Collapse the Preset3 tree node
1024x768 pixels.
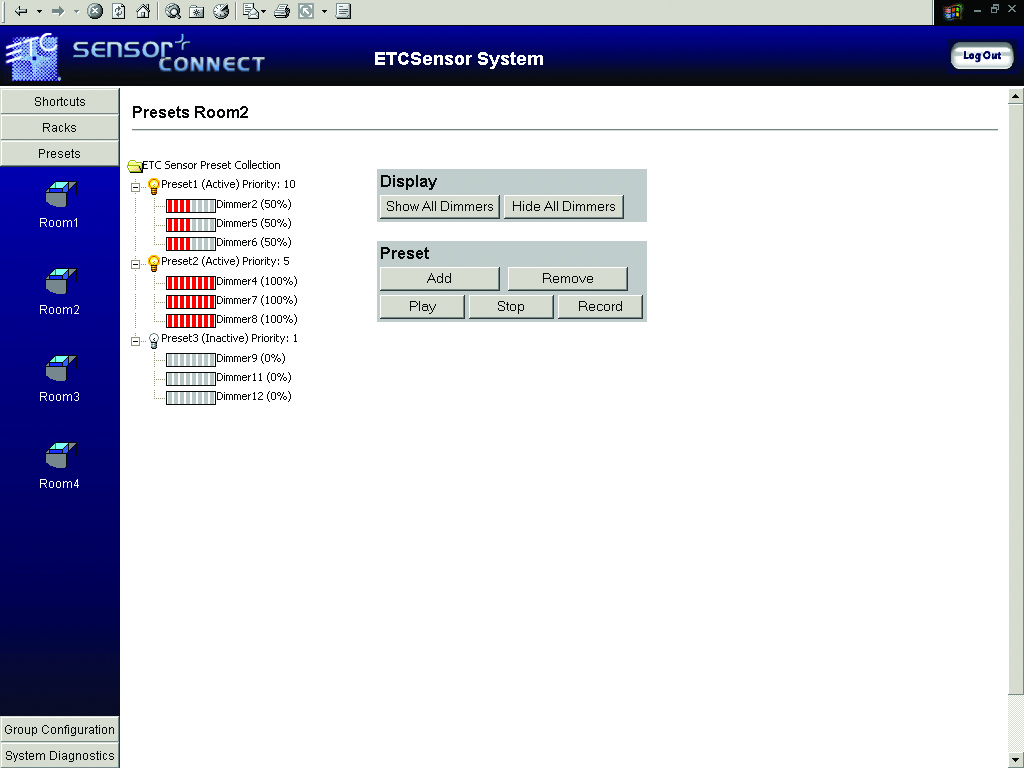135,341
